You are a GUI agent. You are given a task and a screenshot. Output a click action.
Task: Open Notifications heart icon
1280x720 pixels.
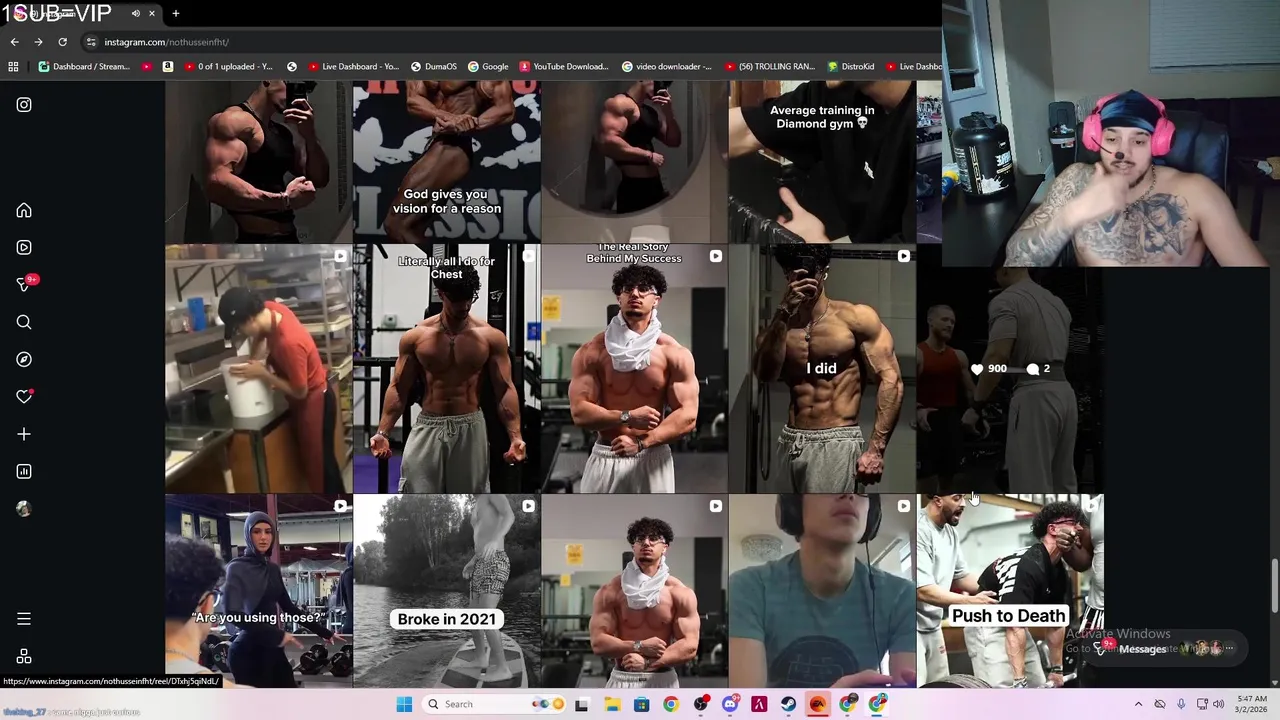click(24, 397)
